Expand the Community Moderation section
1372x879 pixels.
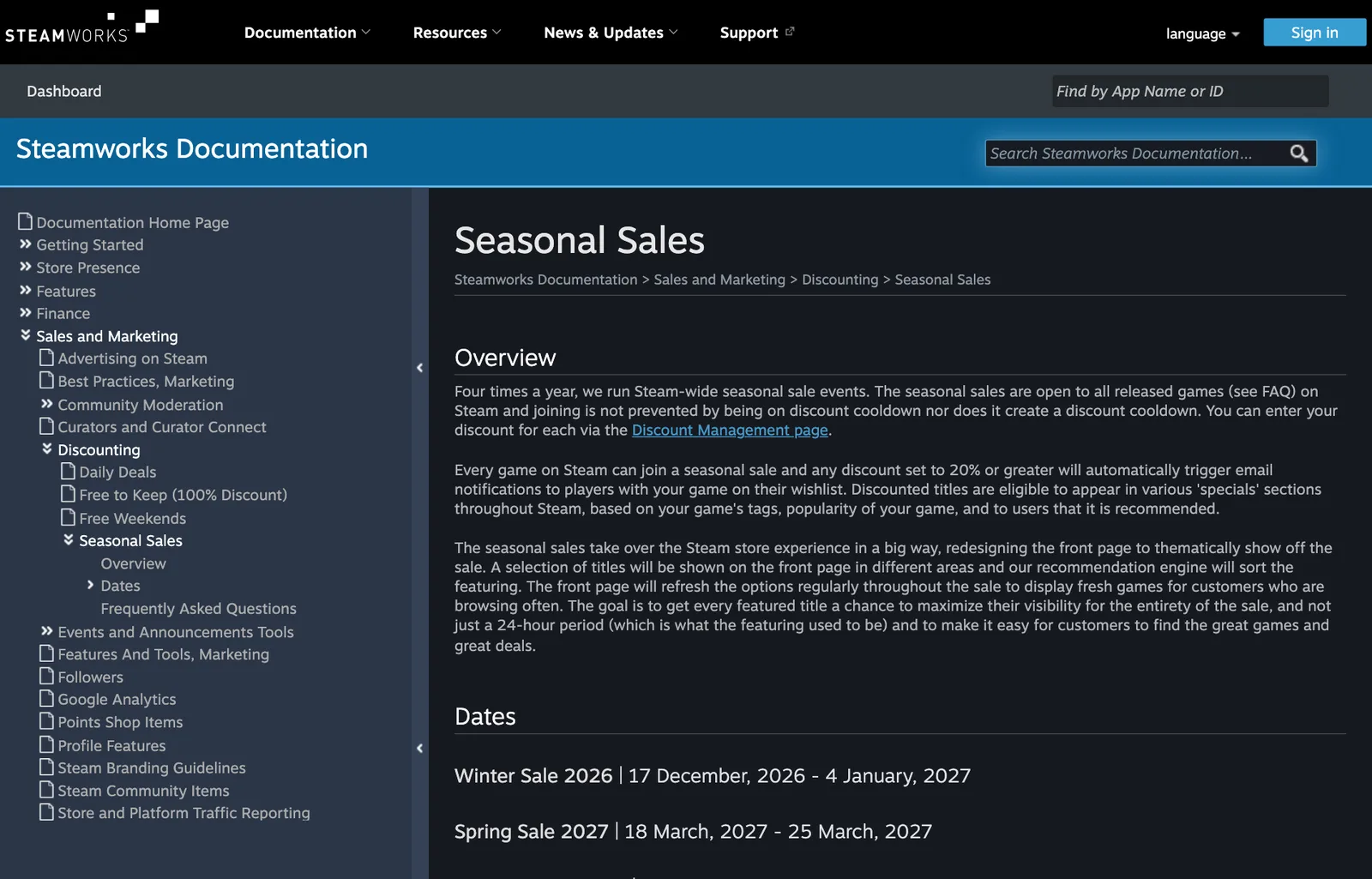[46, 404]
